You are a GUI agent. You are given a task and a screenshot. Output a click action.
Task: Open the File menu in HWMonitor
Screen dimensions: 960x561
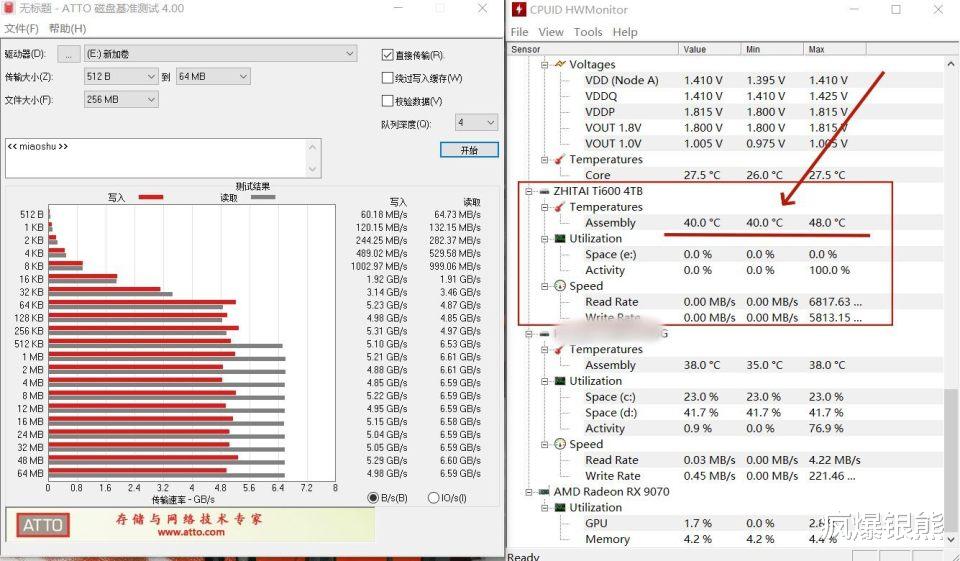(519, 32)
